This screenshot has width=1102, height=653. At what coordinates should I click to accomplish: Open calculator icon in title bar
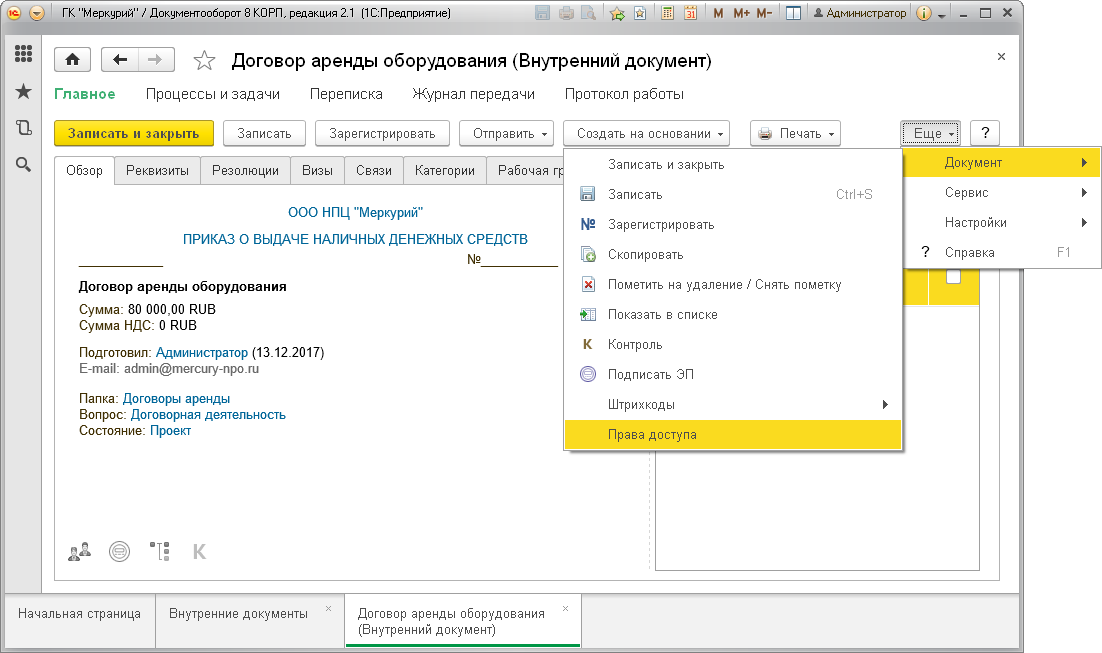pyautogui.click(x=668, y=13)
